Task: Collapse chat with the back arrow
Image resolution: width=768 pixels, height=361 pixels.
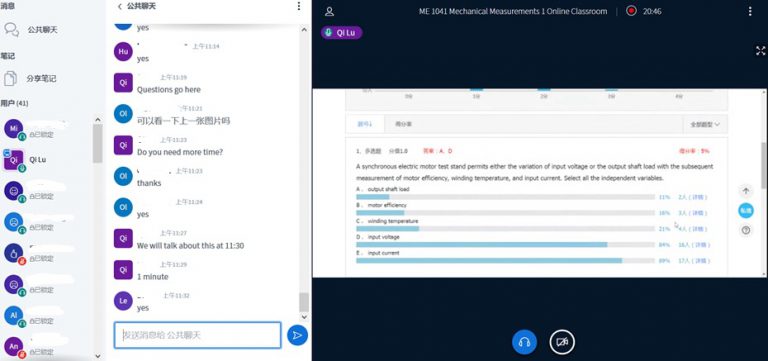Action: 120,6
